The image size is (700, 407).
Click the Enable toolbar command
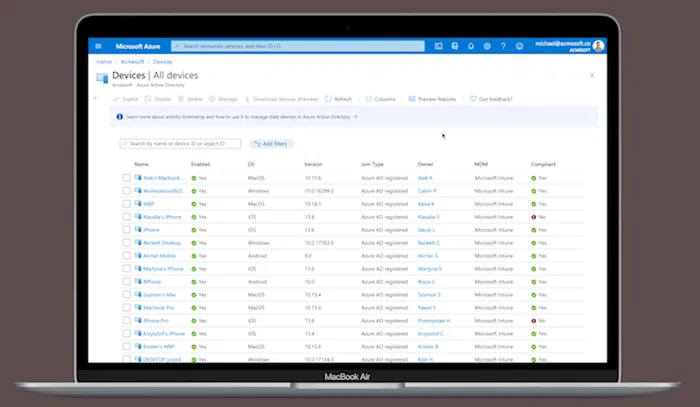[x=125, y=99]
